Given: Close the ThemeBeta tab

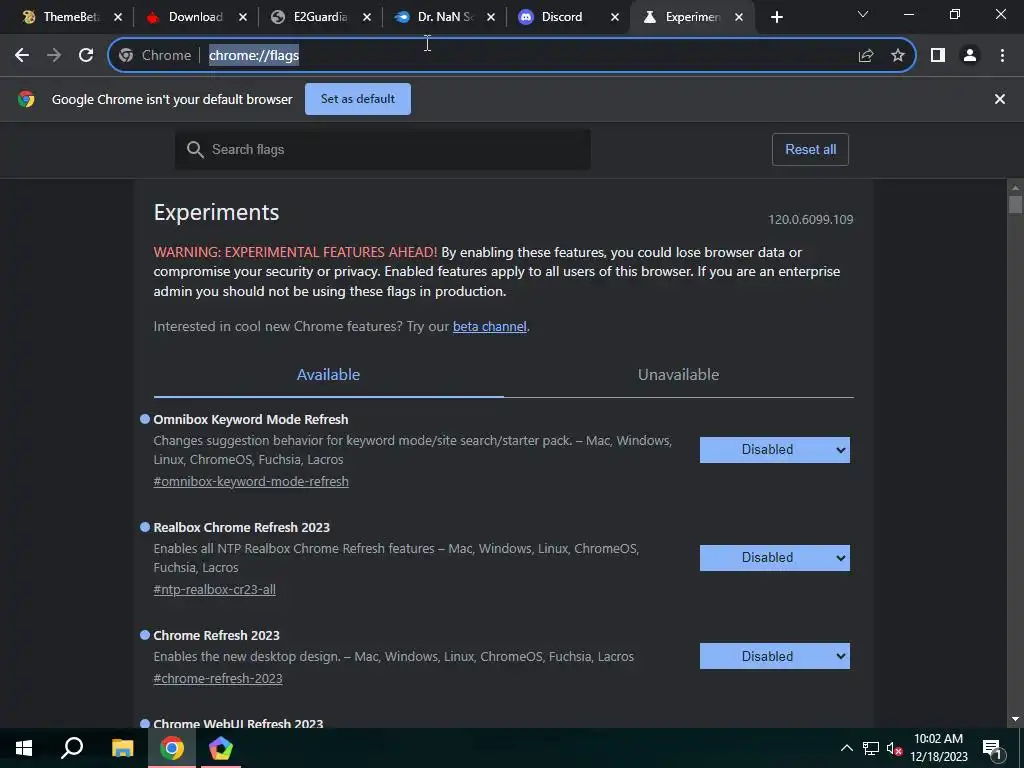Looking at the screenshot, I should coord(118,18).
